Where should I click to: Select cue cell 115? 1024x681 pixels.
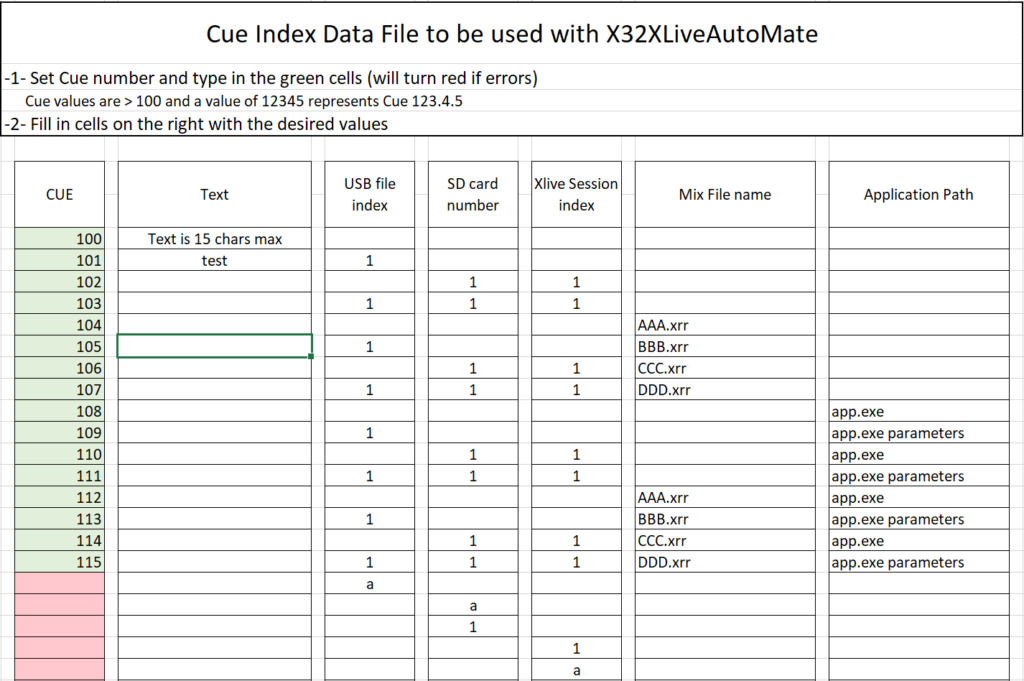click(59, 562)
